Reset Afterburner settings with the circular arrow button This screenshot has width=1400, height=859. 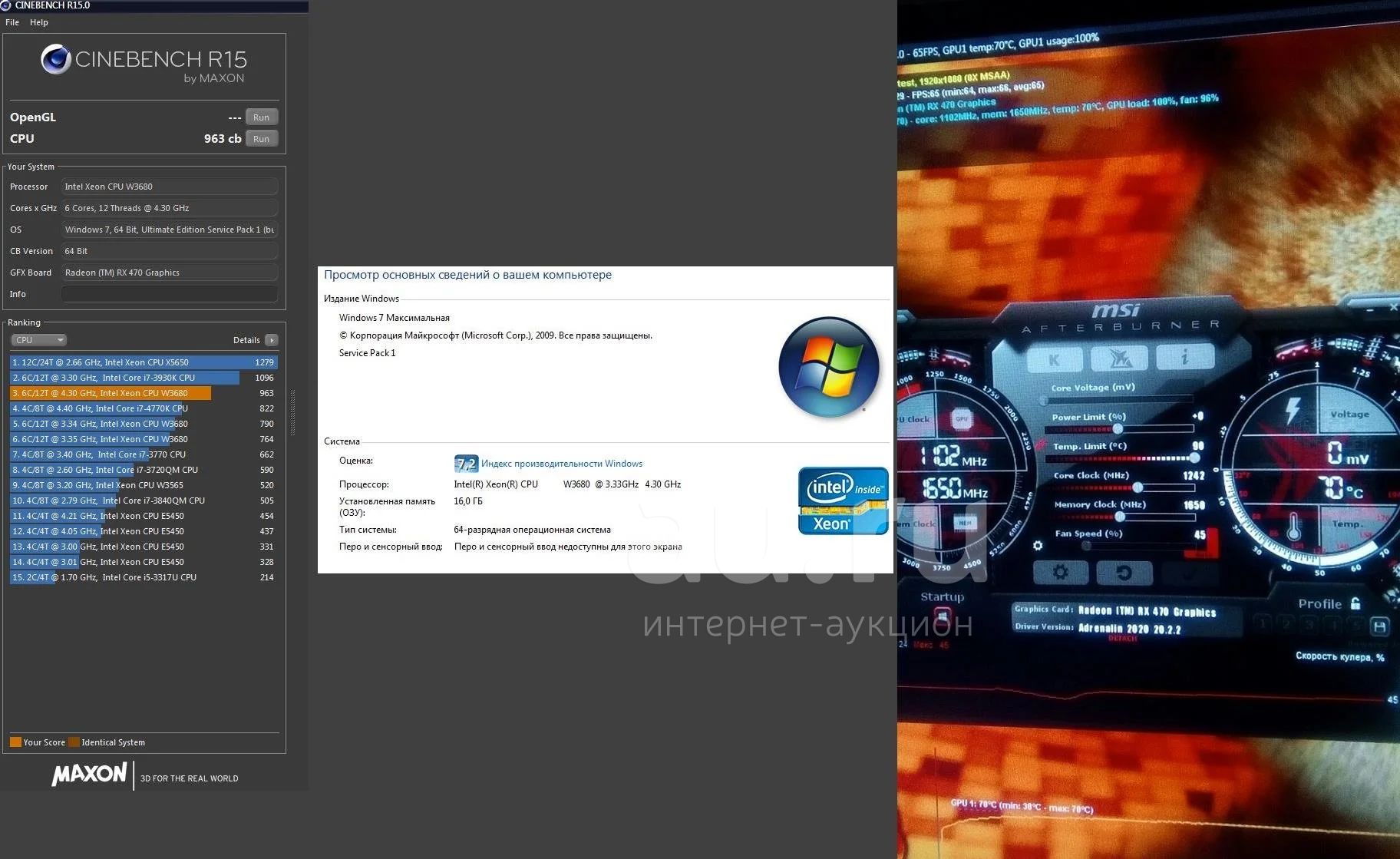[1124, 573]
